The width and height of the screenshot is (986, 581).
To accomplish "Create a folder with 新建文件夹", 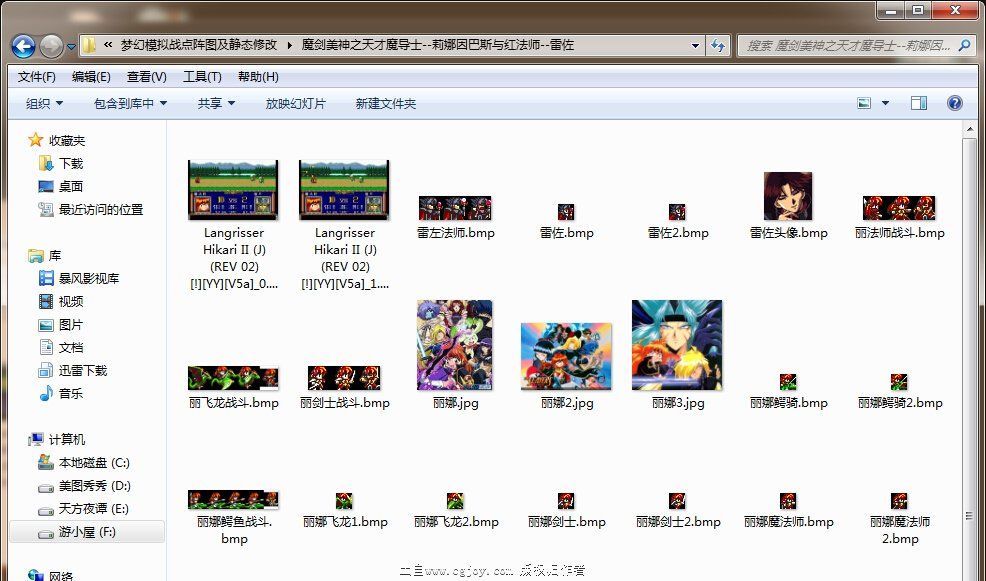I will coord(385,103).
